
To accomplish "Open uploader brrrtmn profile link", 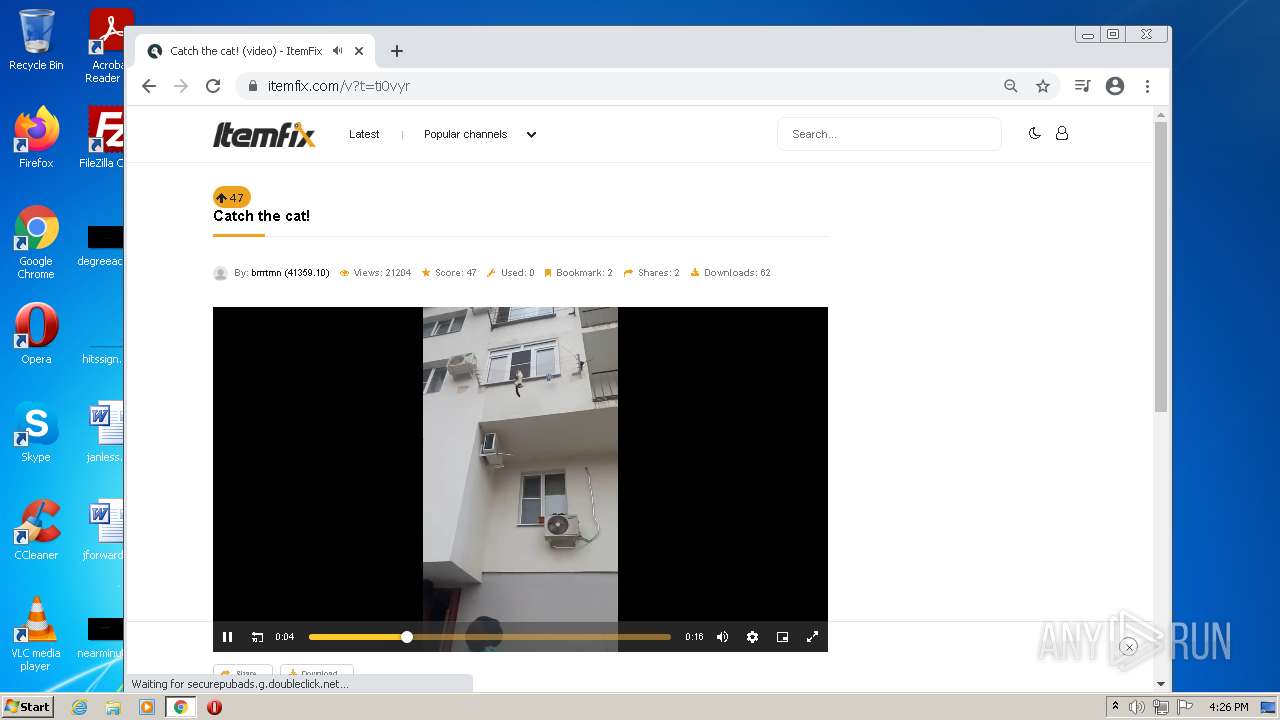I will click(290, 272).
